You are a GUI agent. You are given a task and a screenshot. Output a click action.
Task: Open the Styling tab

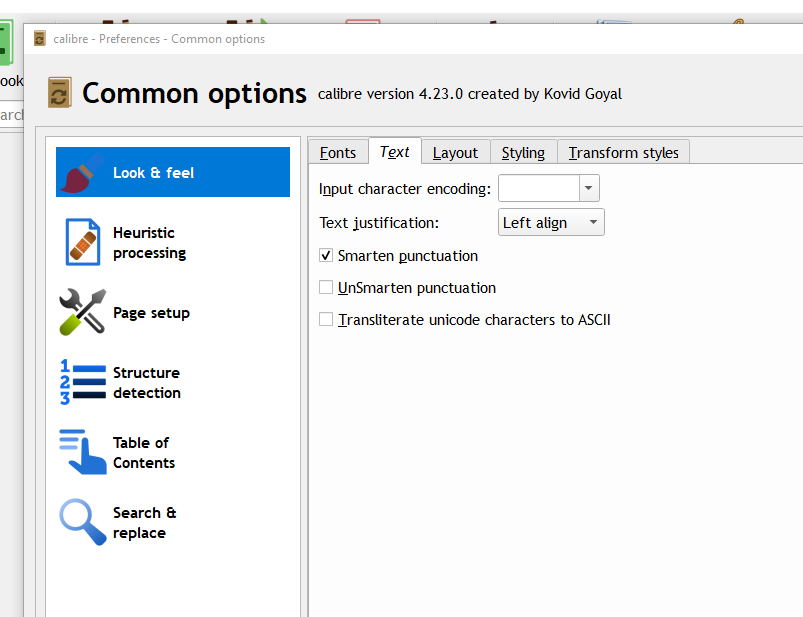pyautogui.click(x=523, y=153)
